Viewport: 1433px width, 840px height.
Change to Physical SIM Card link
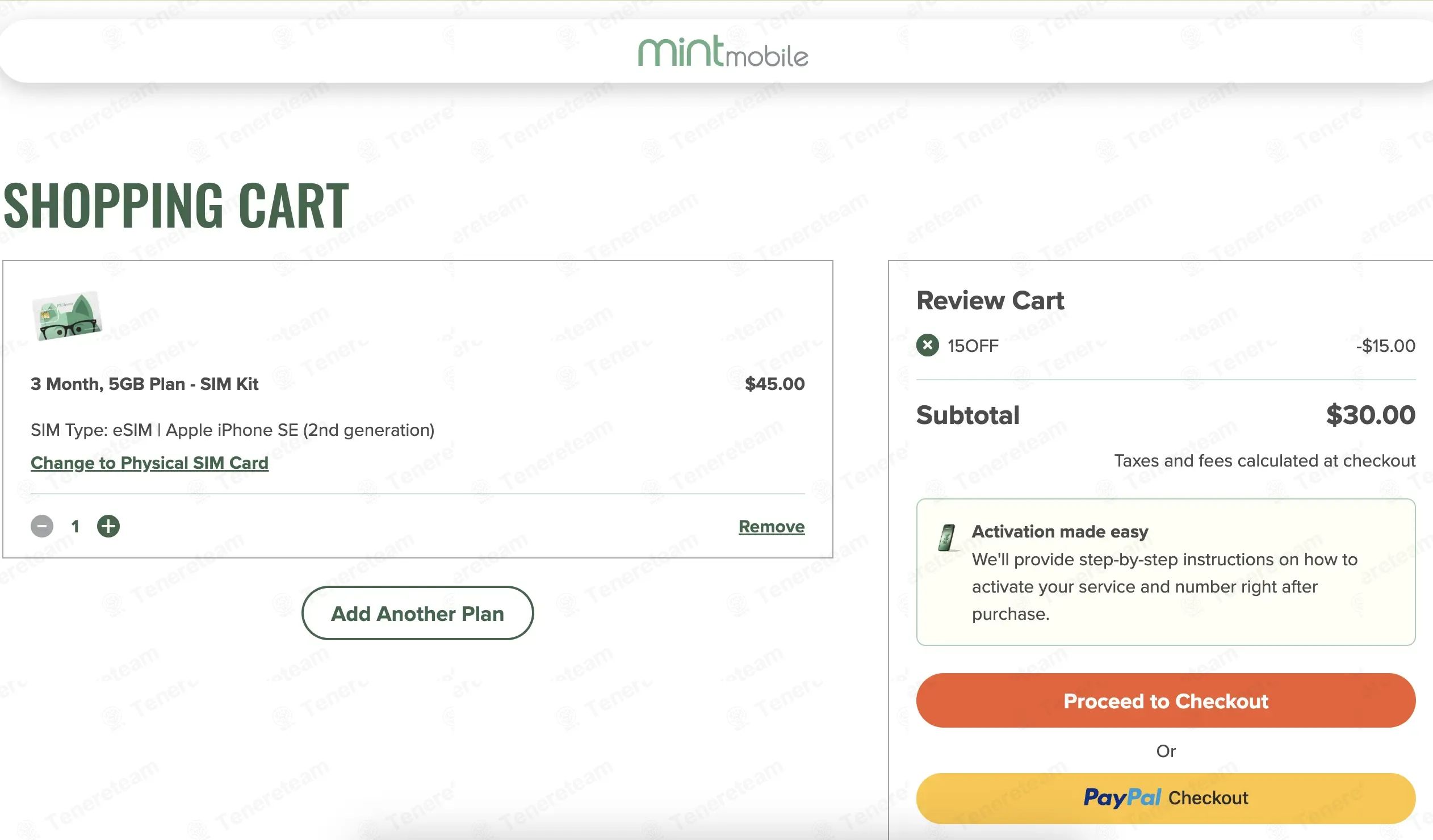click(x=149, y=463)
